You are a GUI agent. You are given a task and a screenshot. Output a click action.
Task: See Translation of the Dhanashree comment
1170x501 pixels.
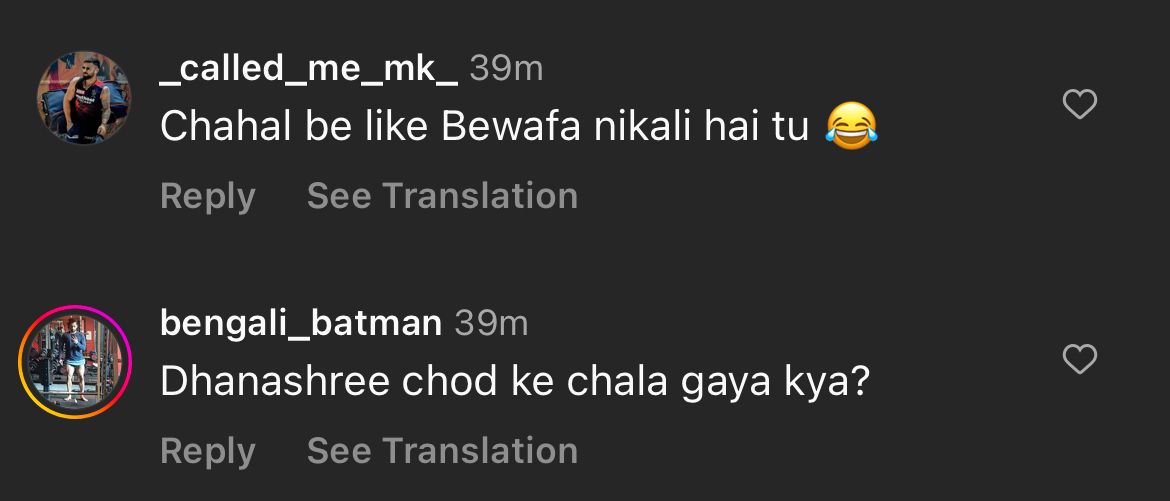pos(442,451)
